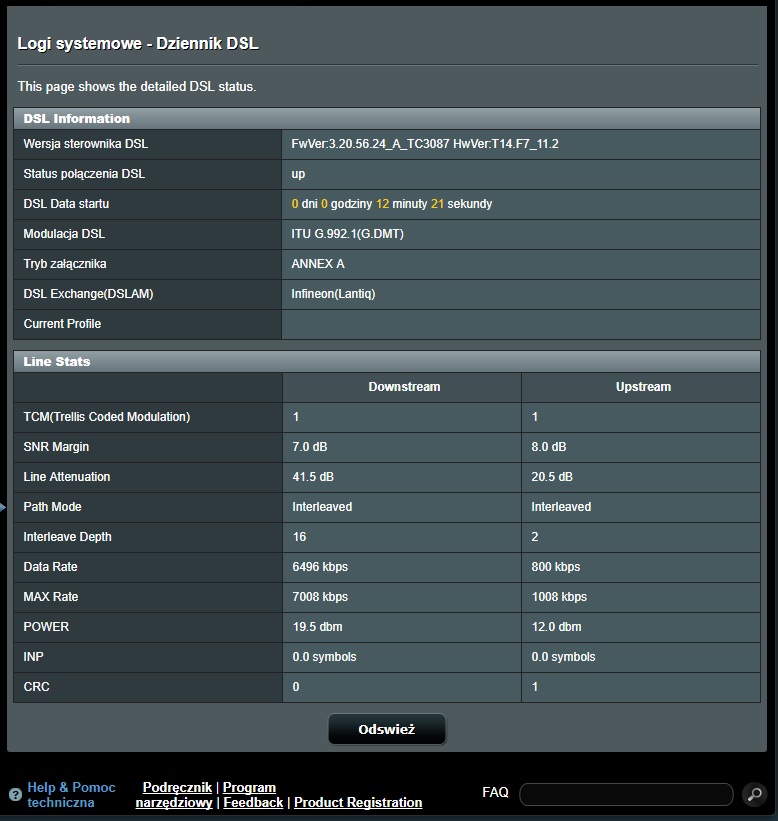Click the downstream Data Rate value
Viewport: 778px width, 821px height.
click(320, 567)
